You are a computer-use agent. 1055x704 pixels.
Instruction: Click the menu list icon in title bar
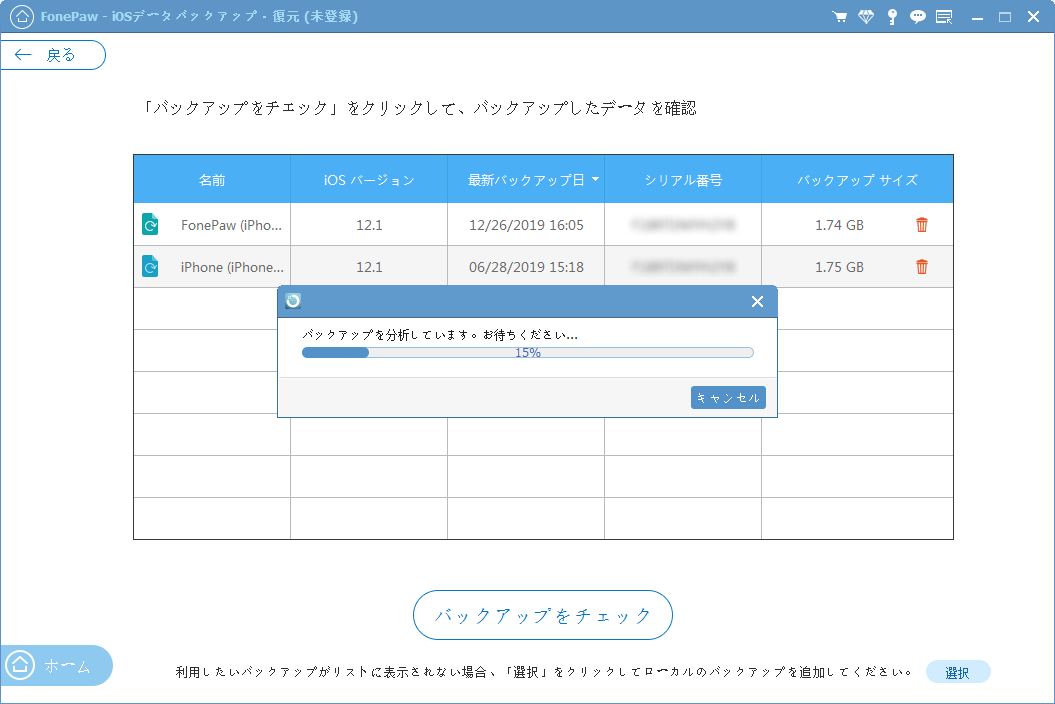pos(944,16)
